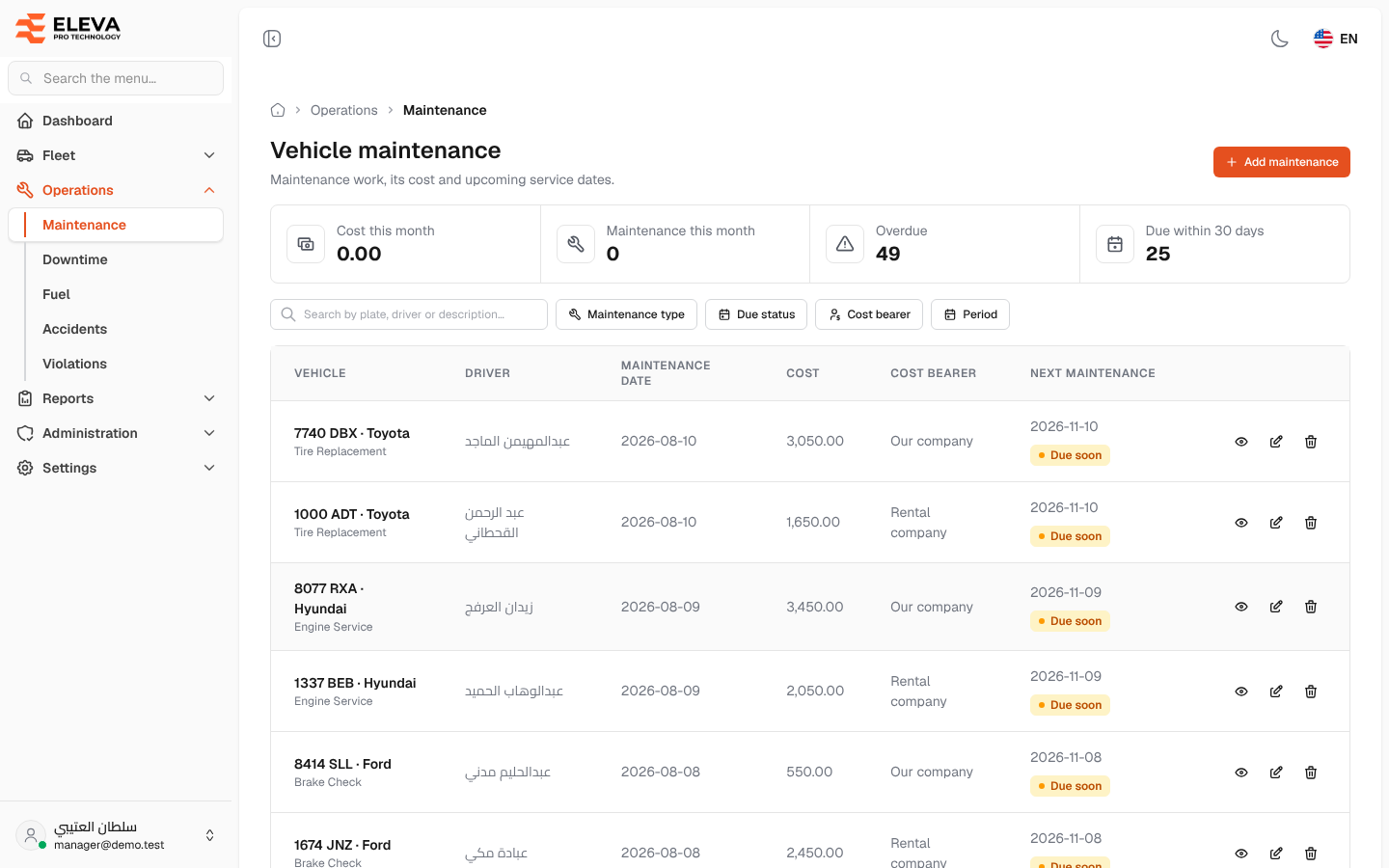
Task: Edit the 8414 SLL Ford record
Action: pyautogui.click(x=1276, y=773)
